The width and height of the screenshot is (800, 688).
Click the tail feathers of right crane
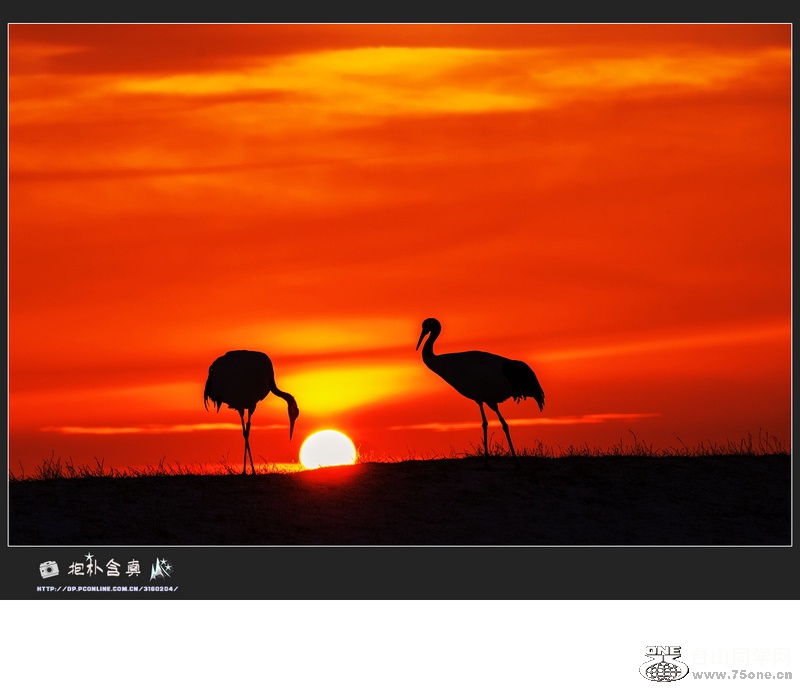(x=526, y=384)
